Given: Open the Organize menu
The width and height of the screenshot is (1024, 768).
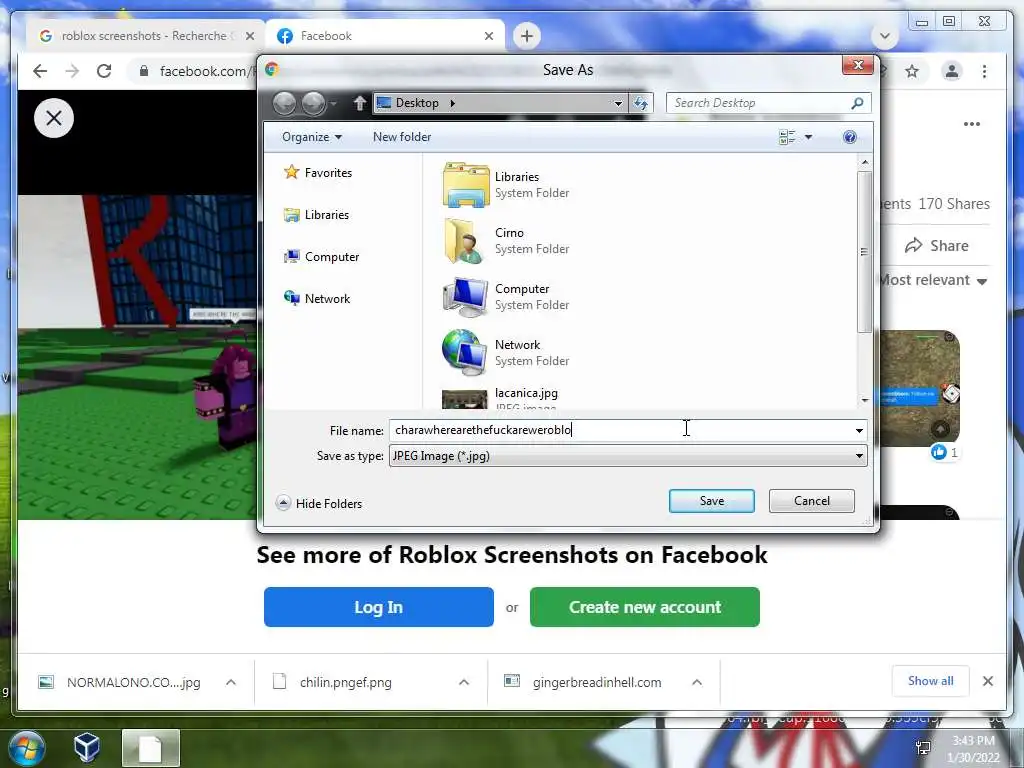Looking at the screenshot, I should [x=312, y=137].
